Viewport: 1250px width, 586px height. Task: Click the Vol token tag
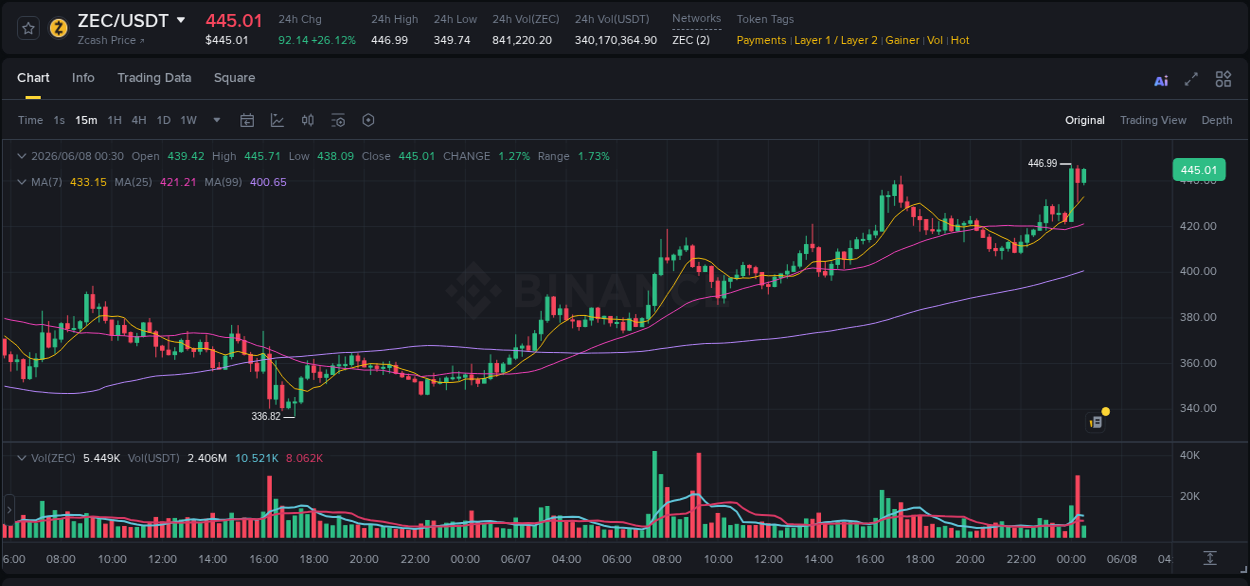[935, 40]
